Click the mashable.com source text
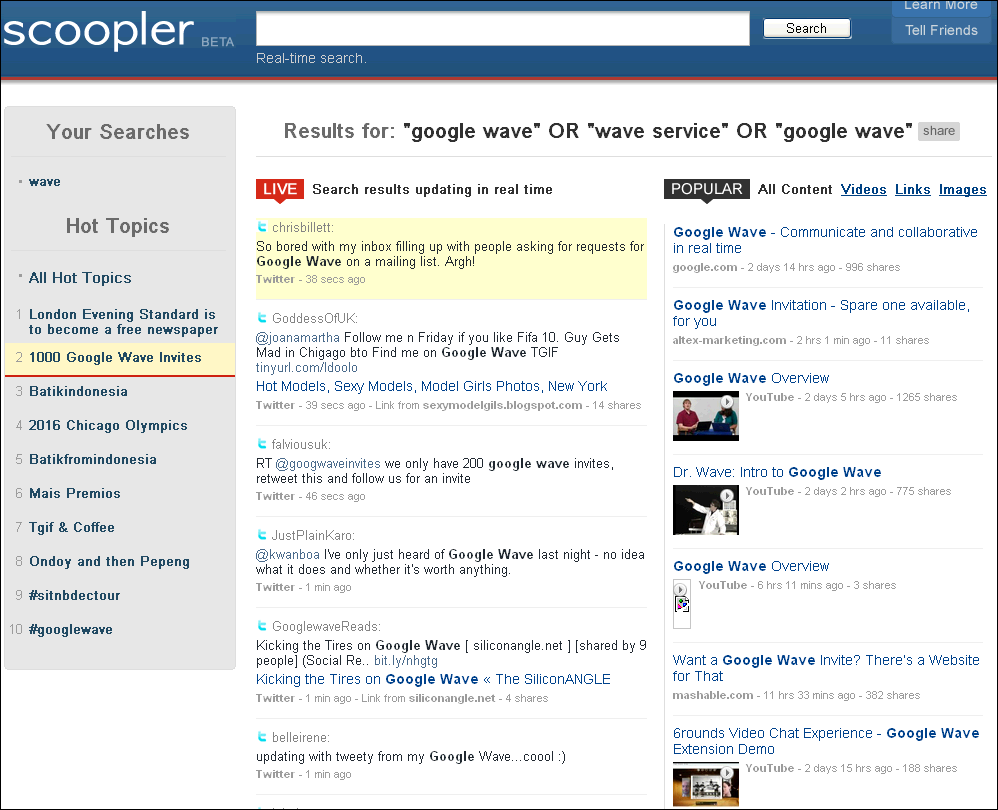Screen dimensions: 998x810 coord(713,695)
